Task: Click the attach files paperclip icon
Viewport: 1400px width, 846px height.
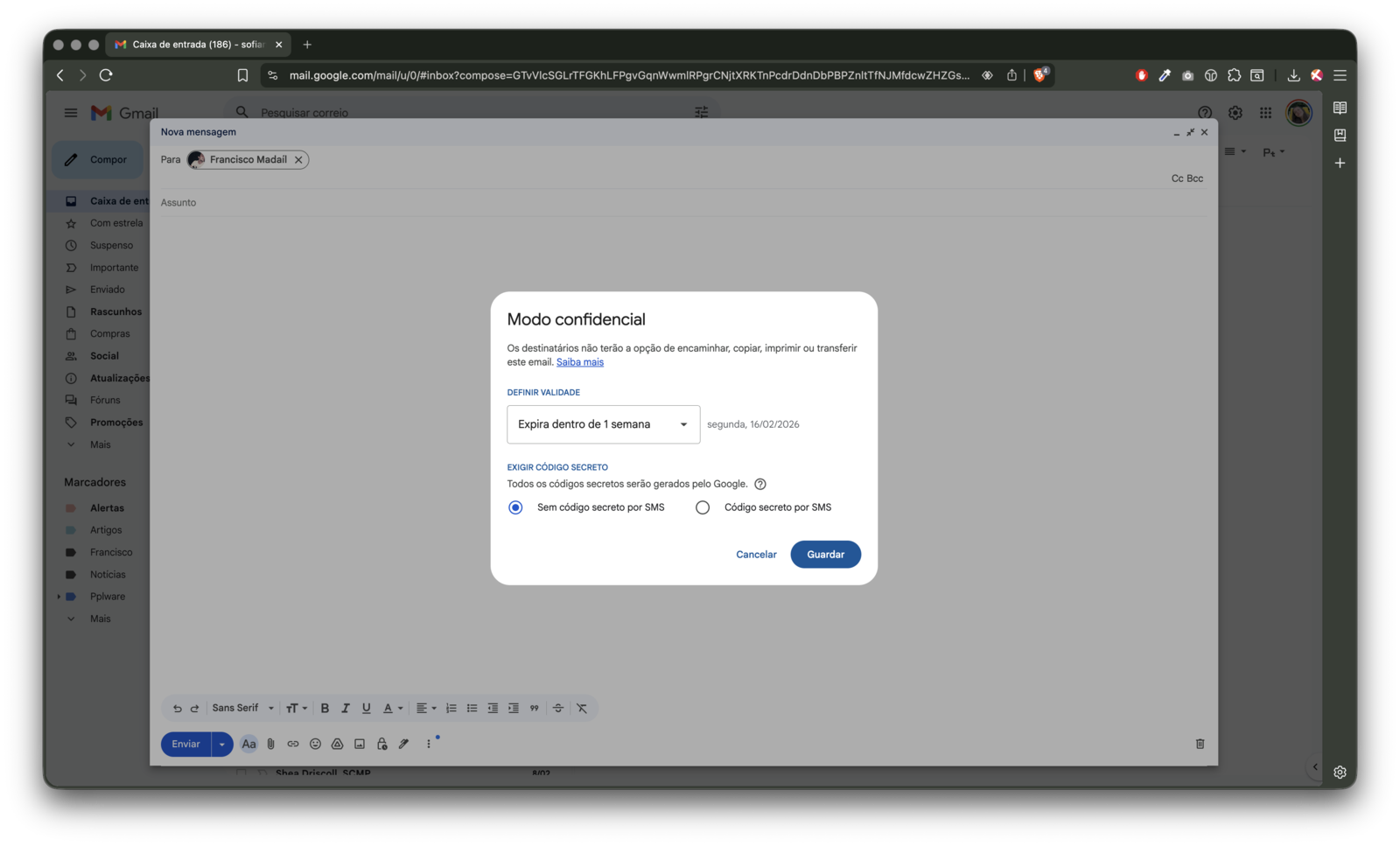Action: [x=271, y=744]
